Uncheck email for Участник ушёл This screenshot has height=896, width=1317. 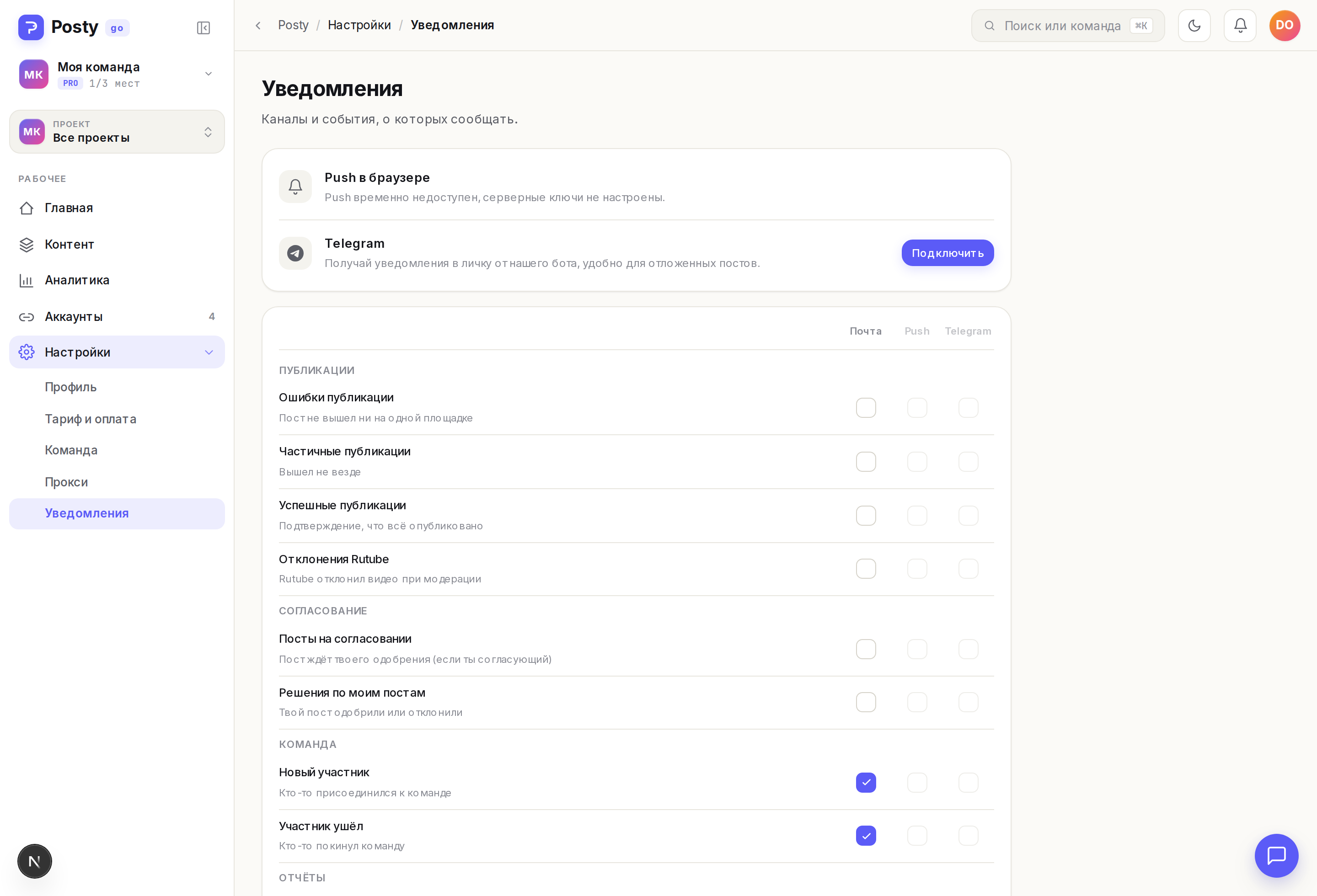866,836
